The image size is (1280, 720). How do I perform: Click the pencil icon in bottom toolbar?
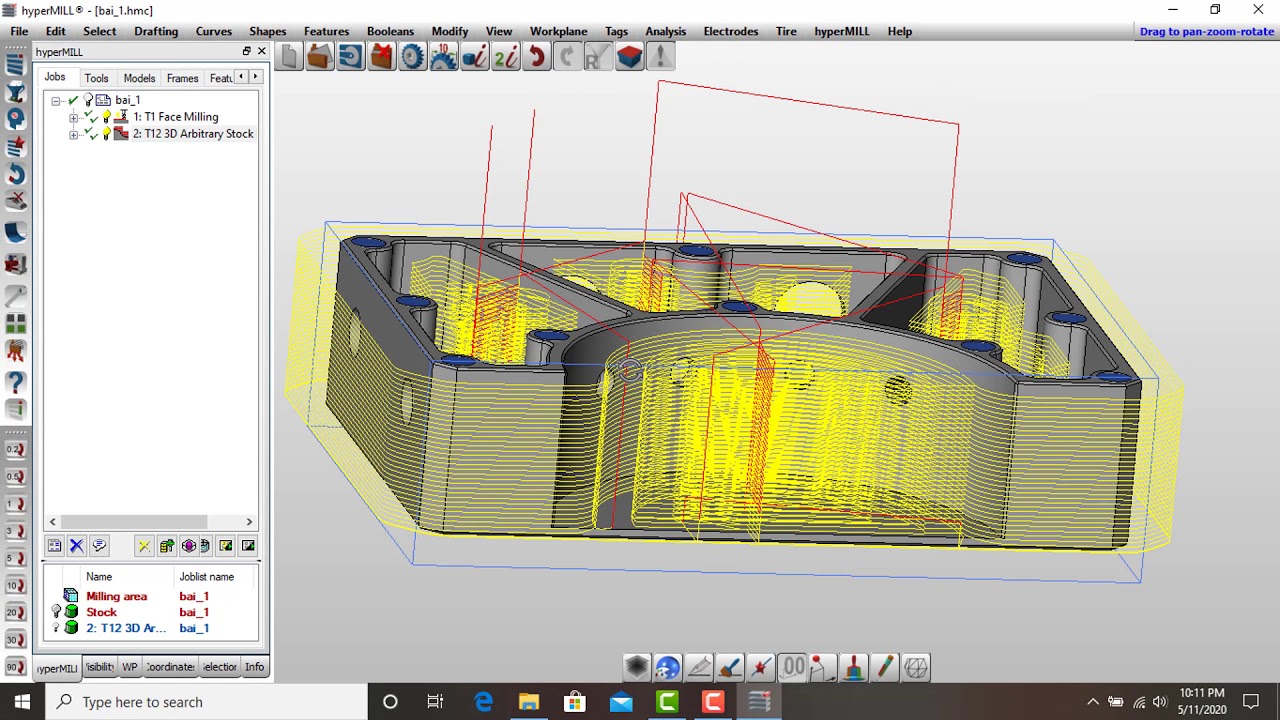885,667
